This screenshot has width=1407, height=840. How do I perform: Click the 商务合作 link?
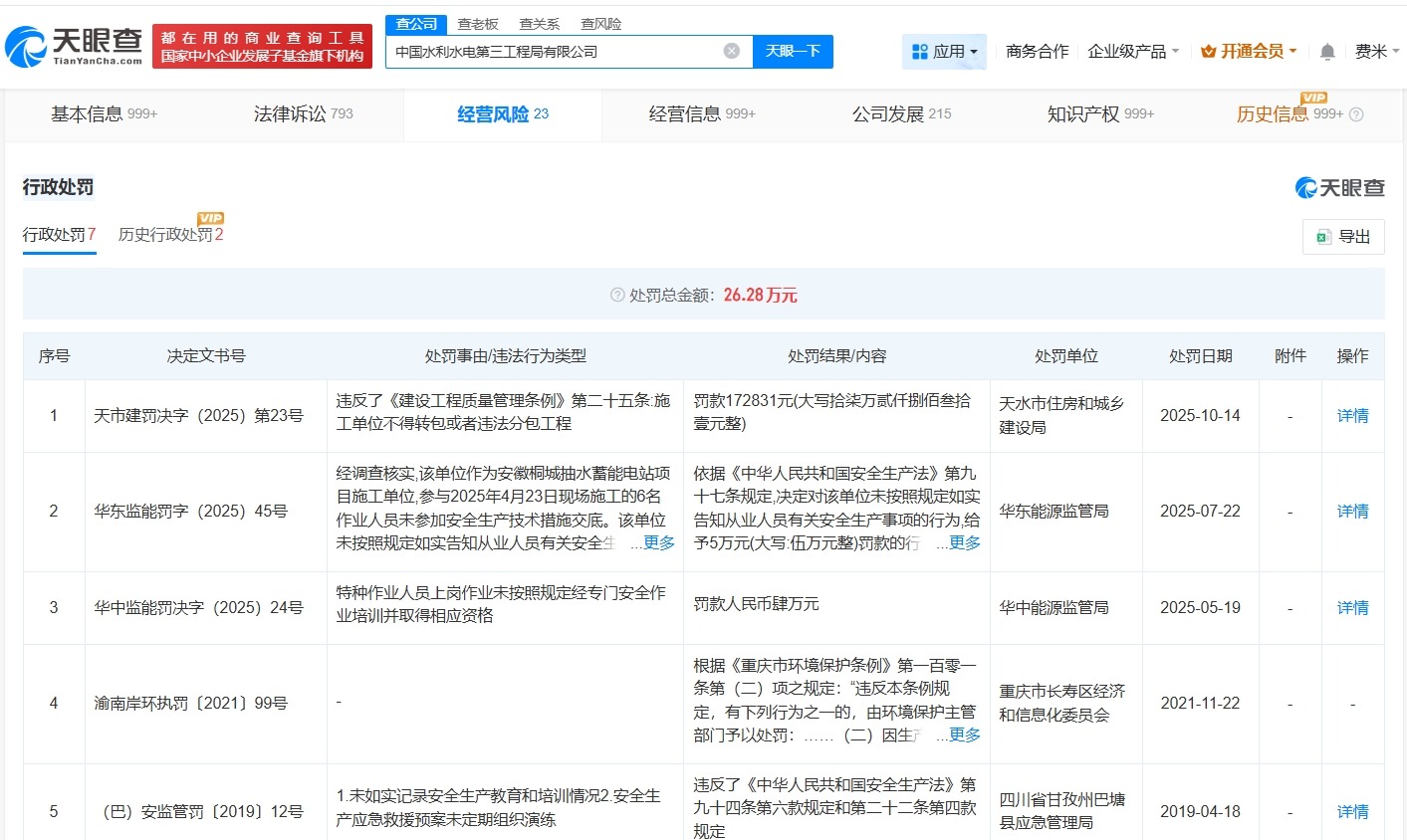point(1036,51)
